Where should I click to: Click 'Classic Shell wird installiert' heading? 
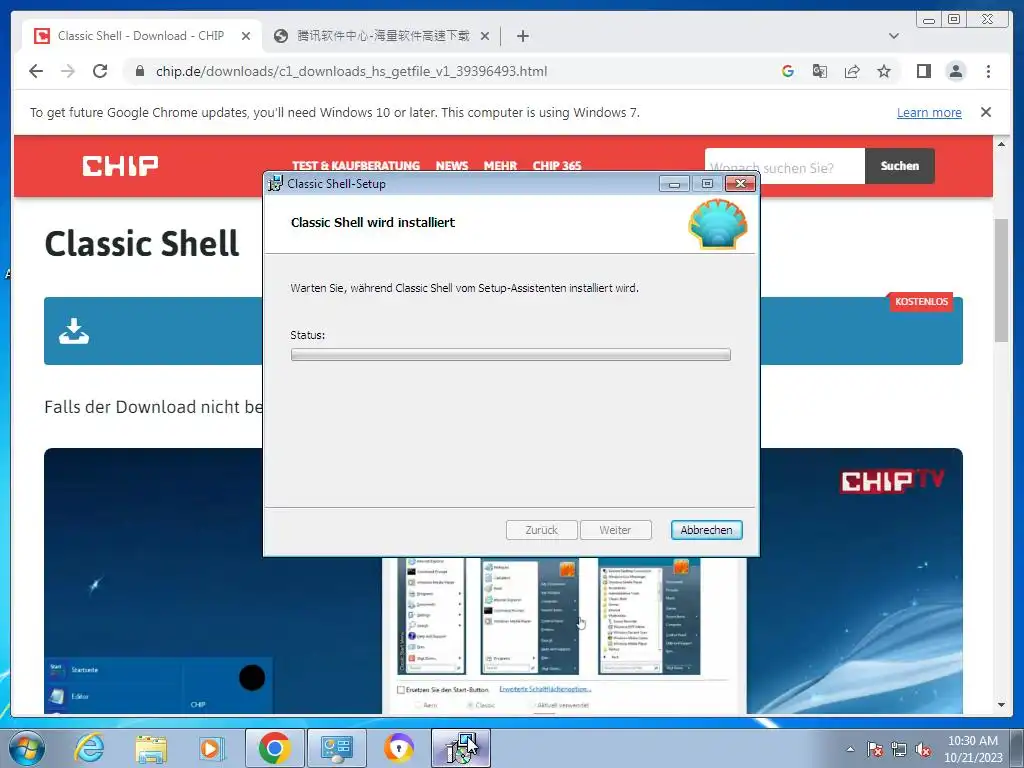[x=373, y=222]
